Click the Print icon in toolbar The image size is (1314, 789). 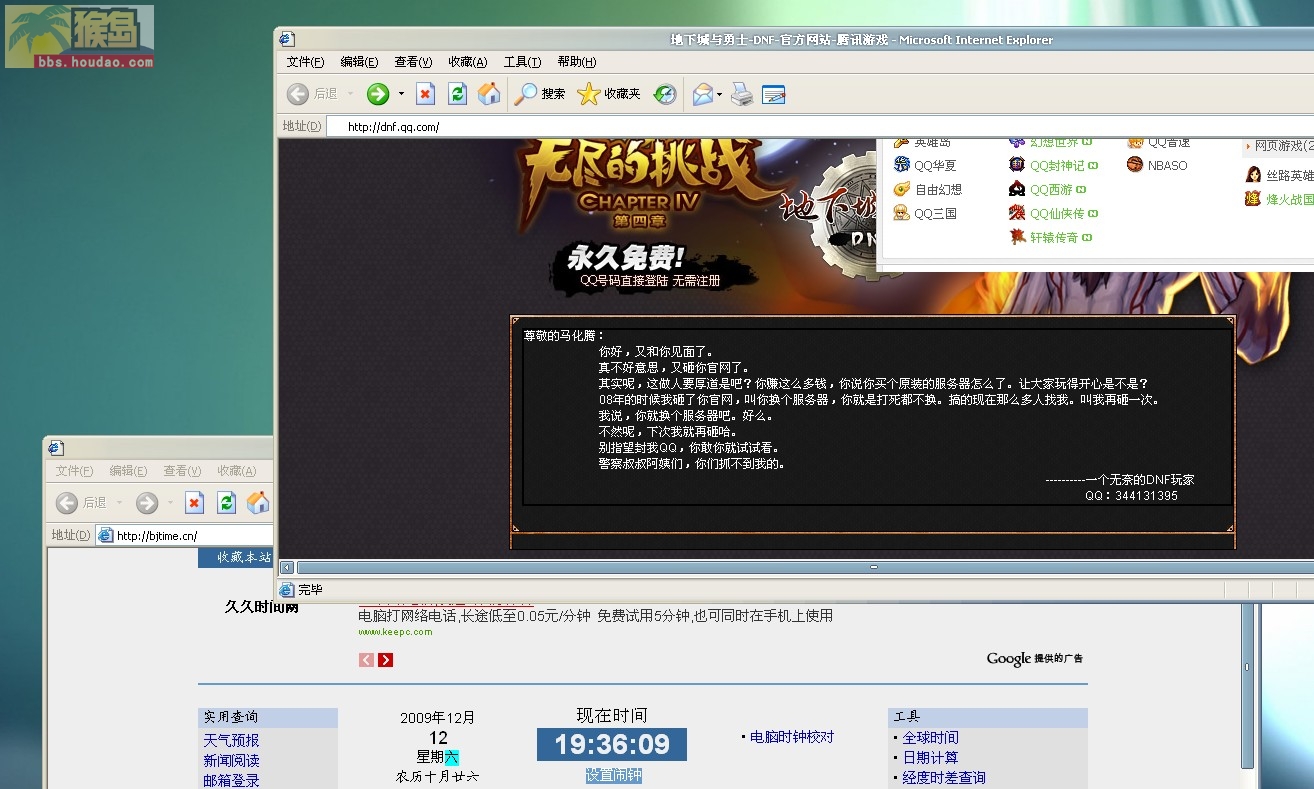coord(741,94)
